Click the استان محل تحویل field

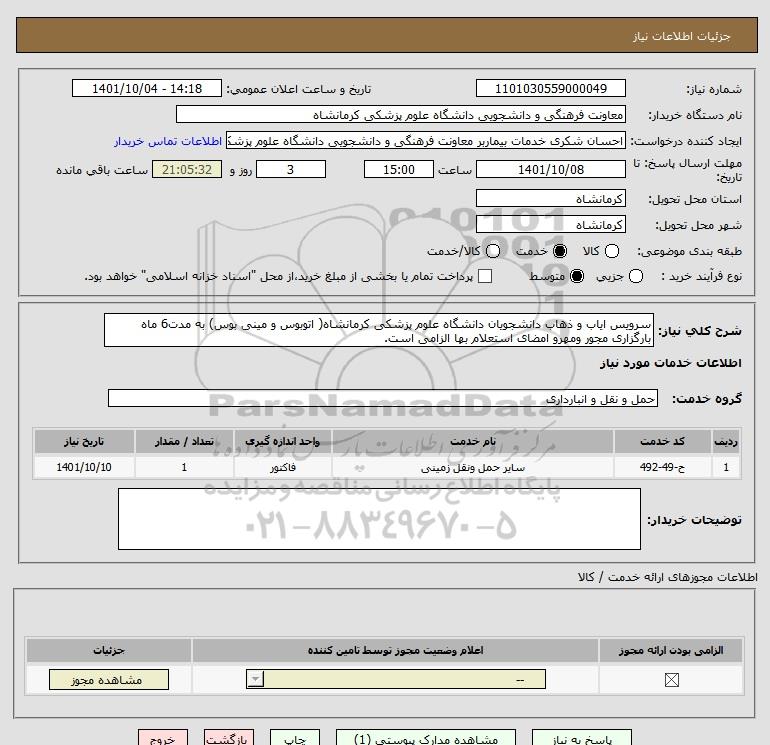[550, 198]
